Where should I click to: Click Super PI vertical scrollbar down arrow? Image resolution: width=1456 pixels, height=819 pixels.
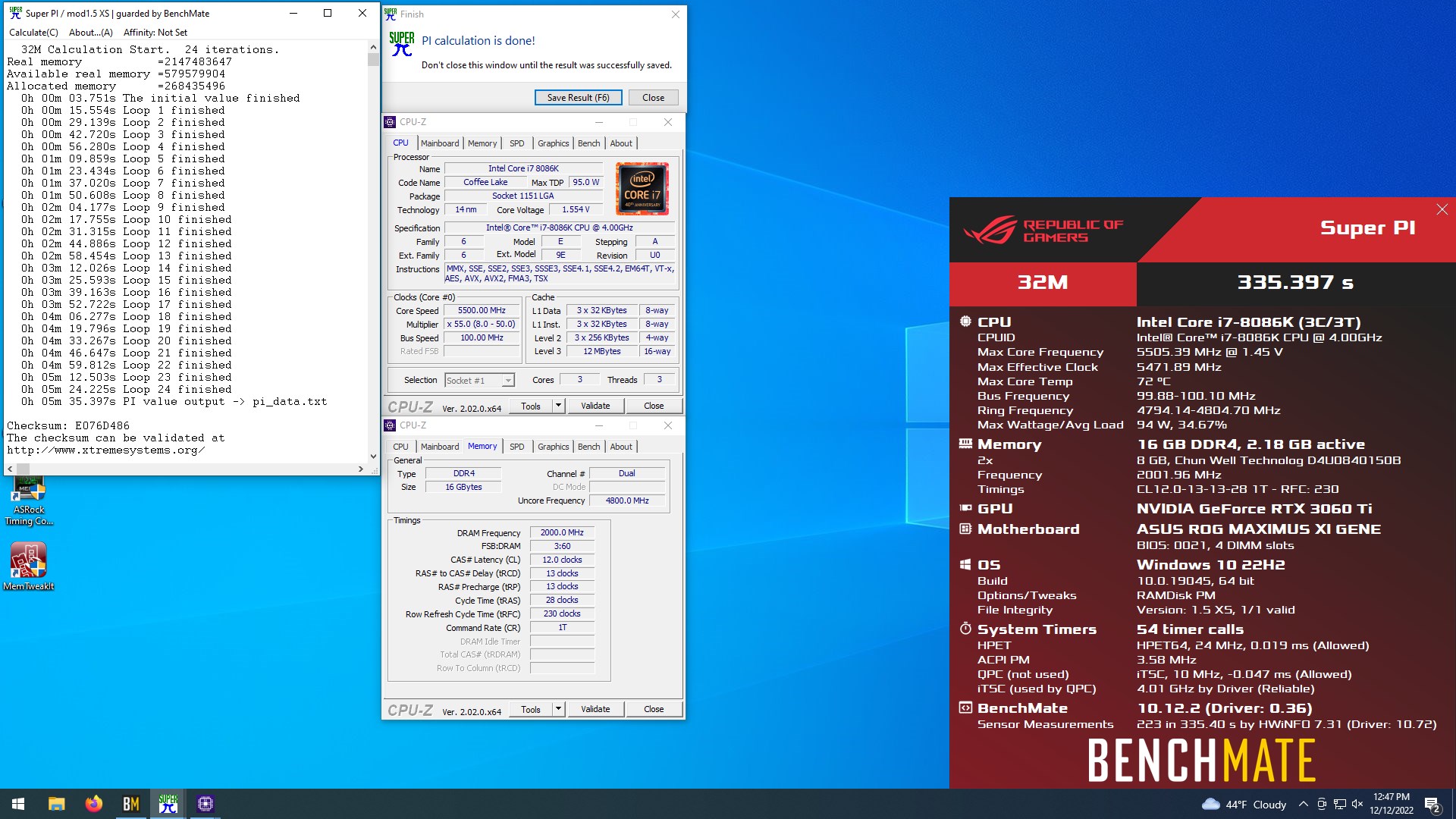click(x=373, y=457)
